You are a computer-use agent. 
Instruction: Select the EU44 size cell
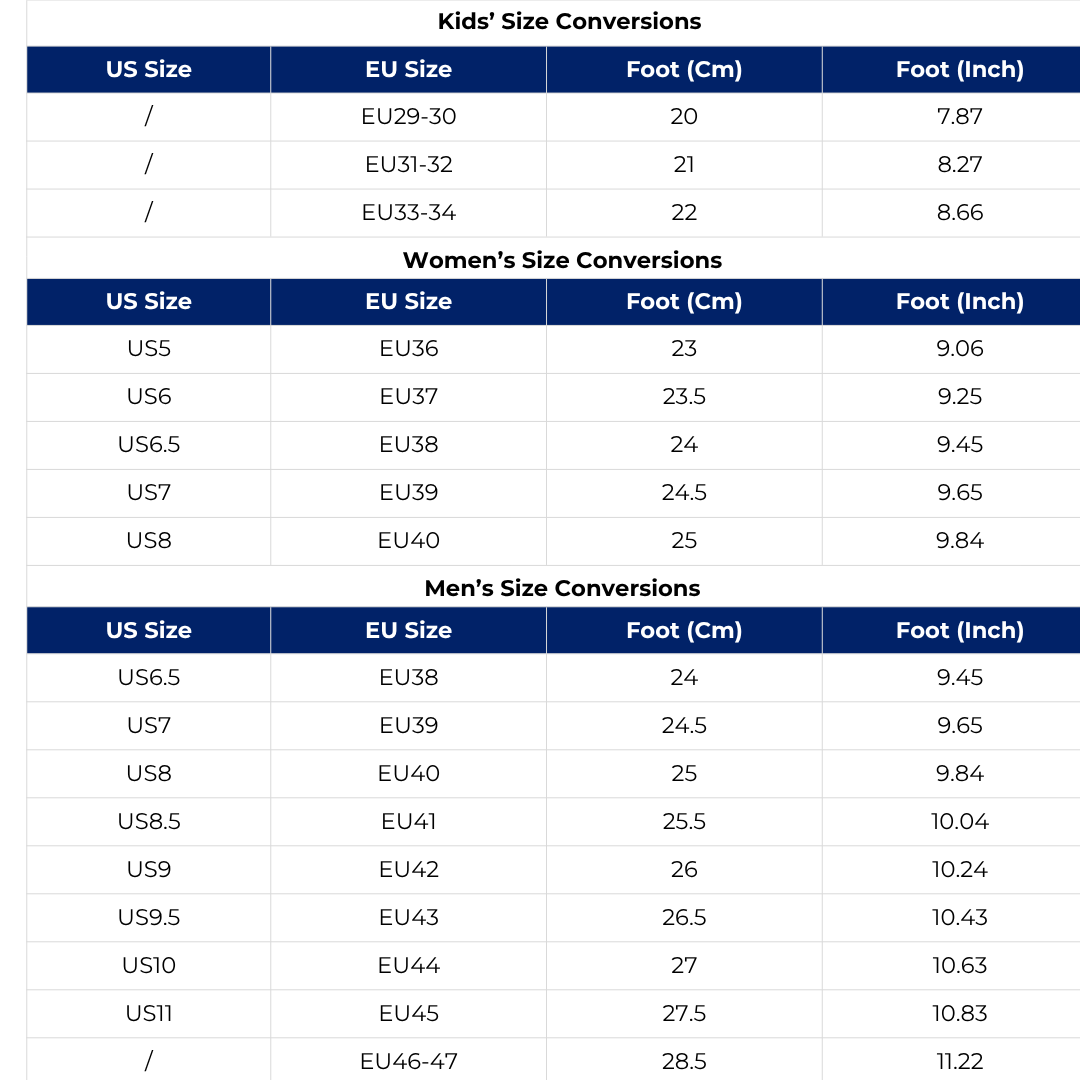coord(408,966)
